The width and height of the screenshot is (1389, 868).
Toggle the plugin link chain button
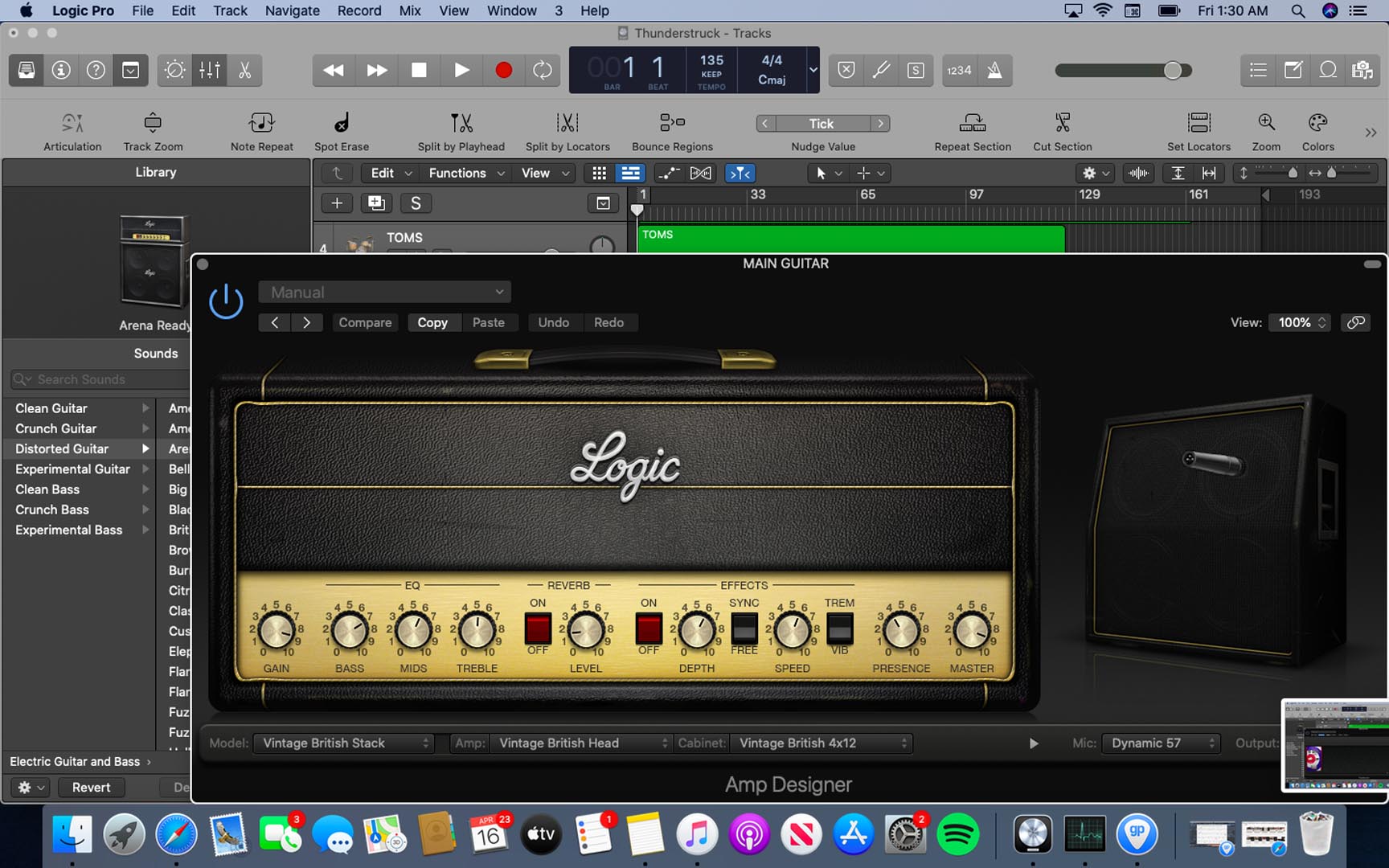tap(1356, 322)
